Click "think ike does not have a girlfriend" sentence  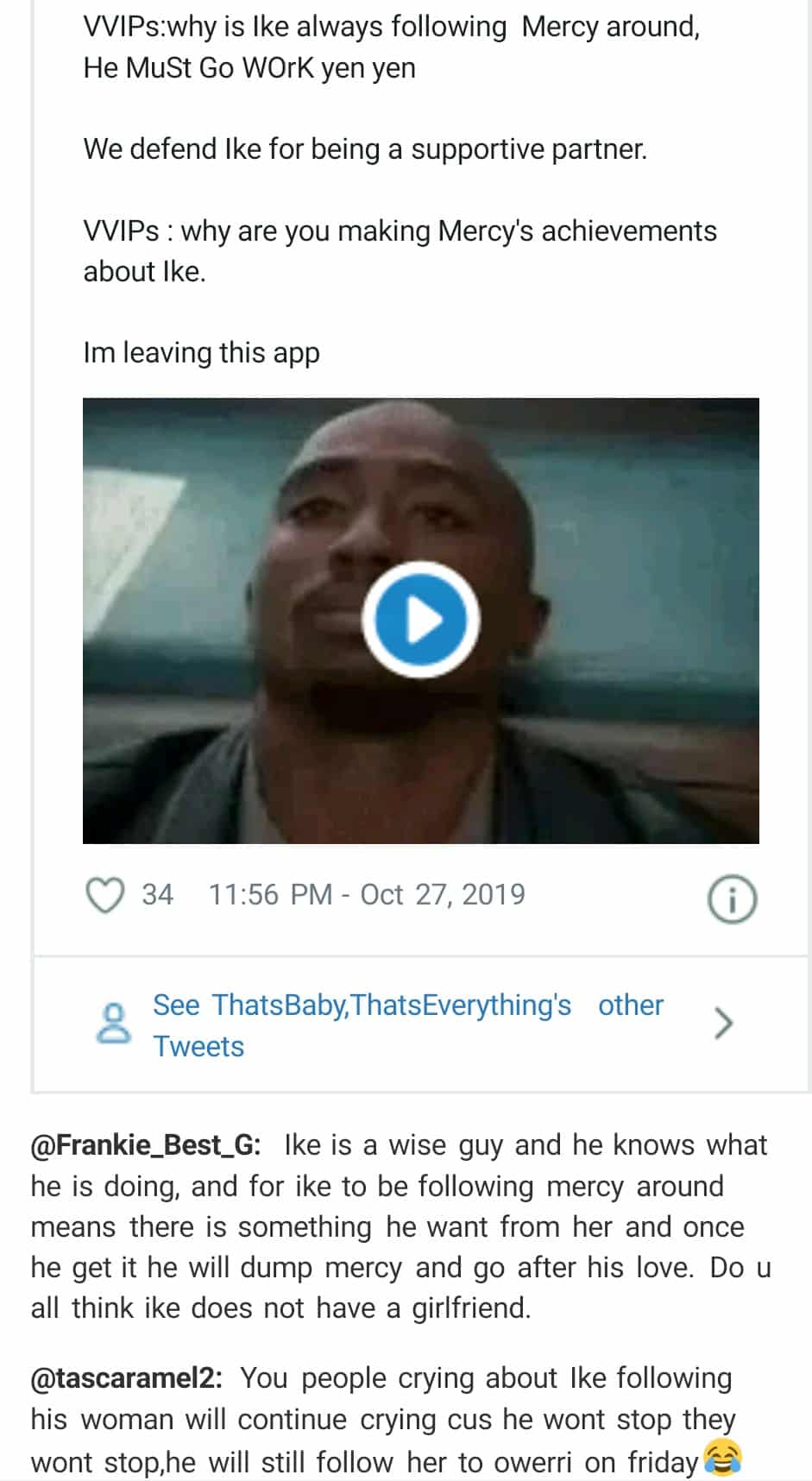(301, 1308)
